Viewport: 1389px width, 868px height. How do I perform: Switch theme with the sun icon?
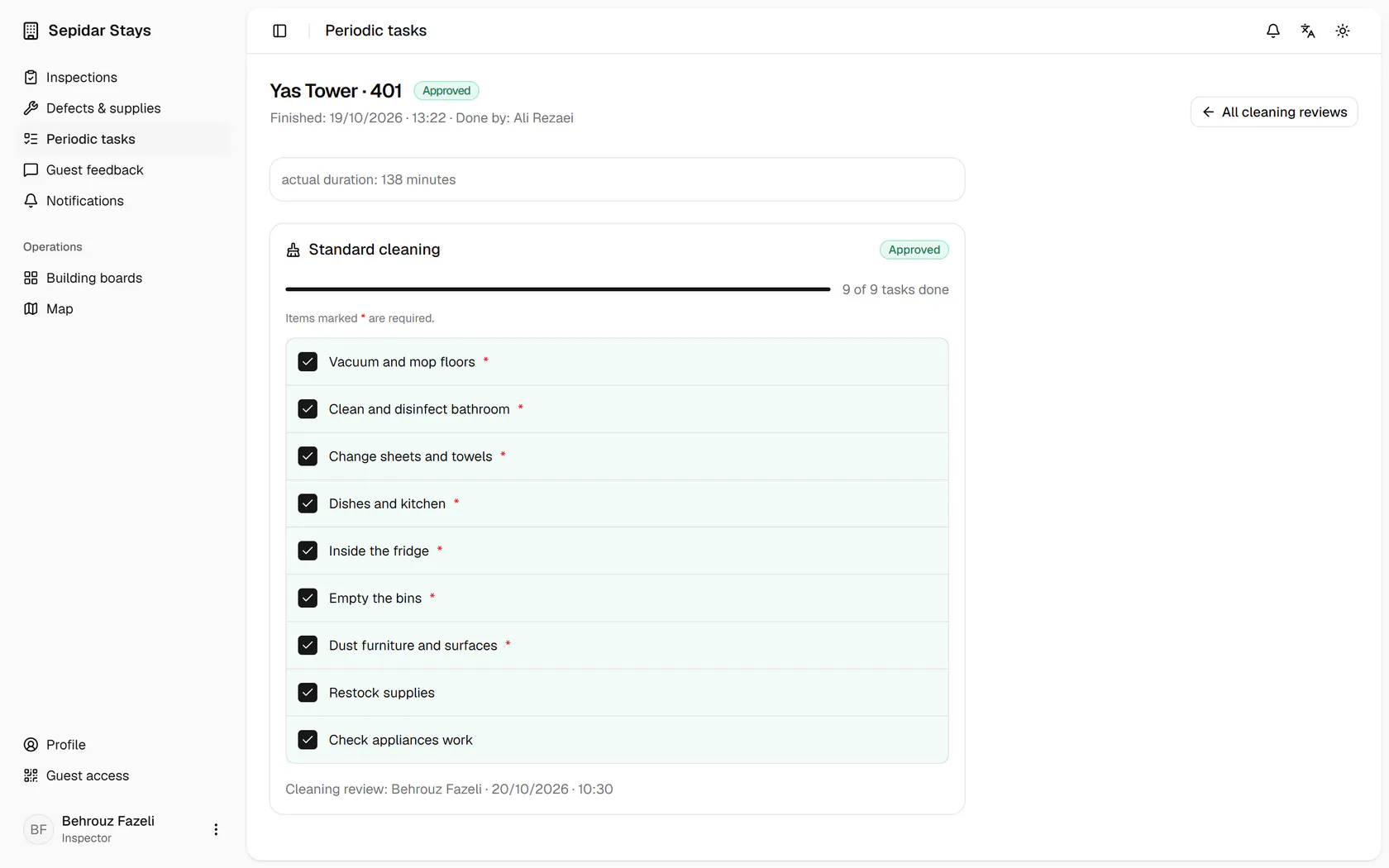click(x=1343, y=31)
